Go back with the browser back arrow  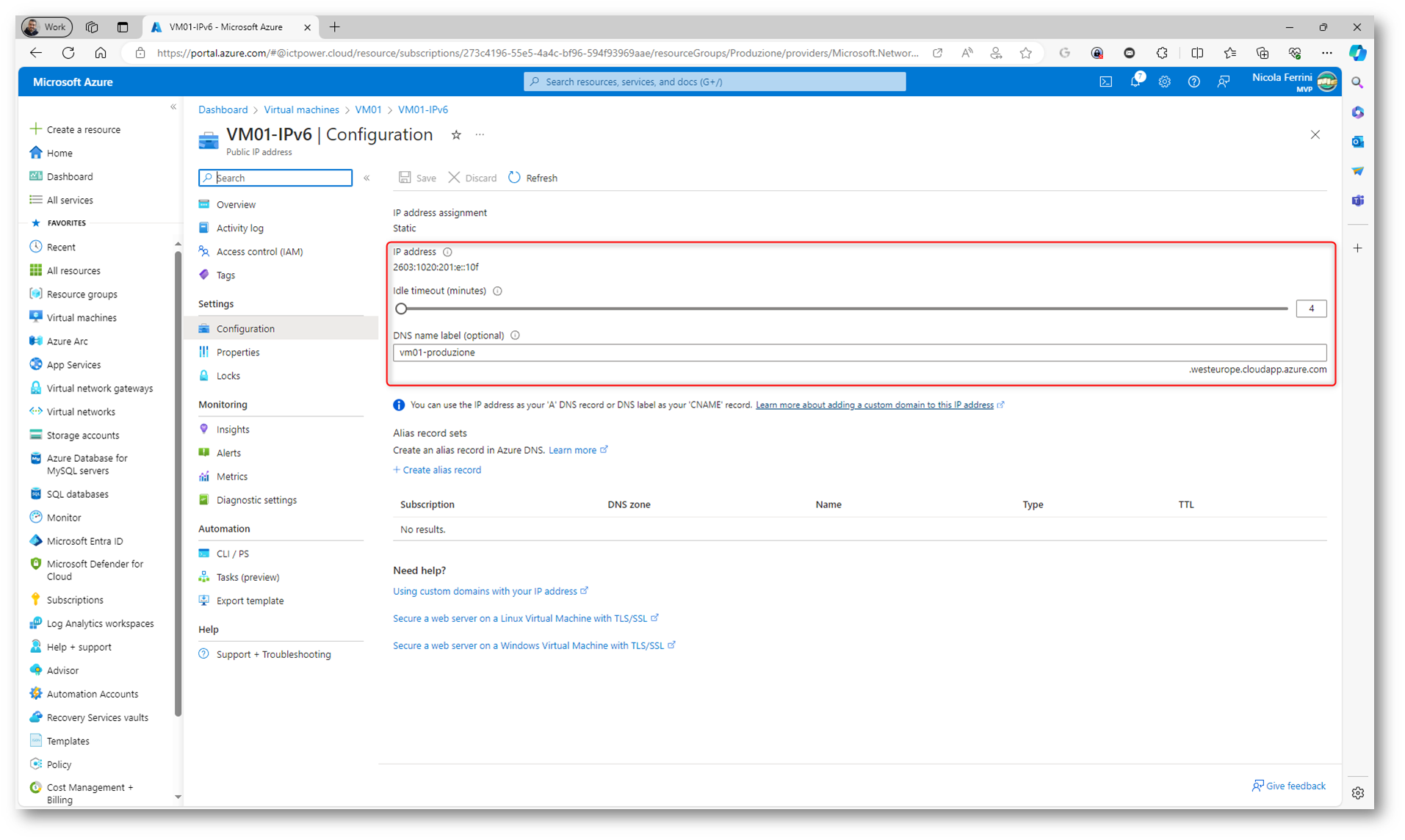[35, 53]
